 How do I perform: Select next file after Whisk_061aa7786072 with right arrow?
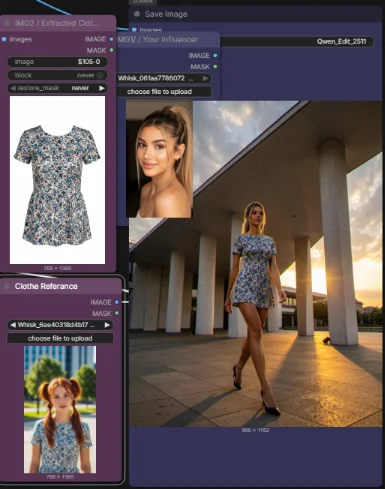205,78
